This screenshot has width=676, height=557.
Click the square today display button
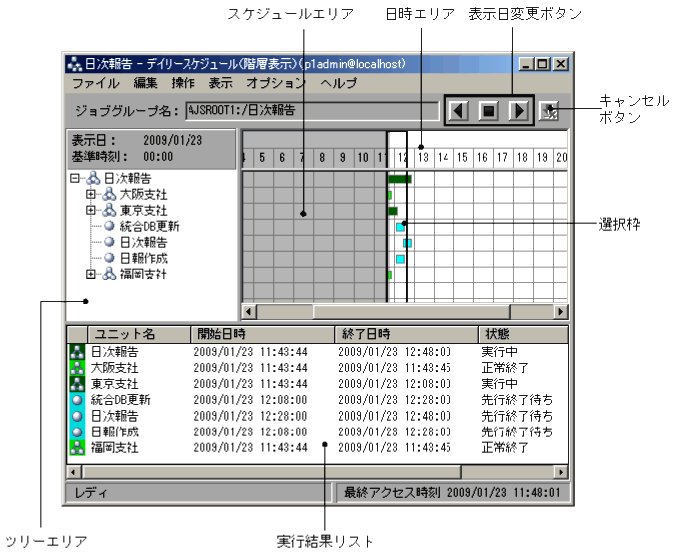[488, 111]
